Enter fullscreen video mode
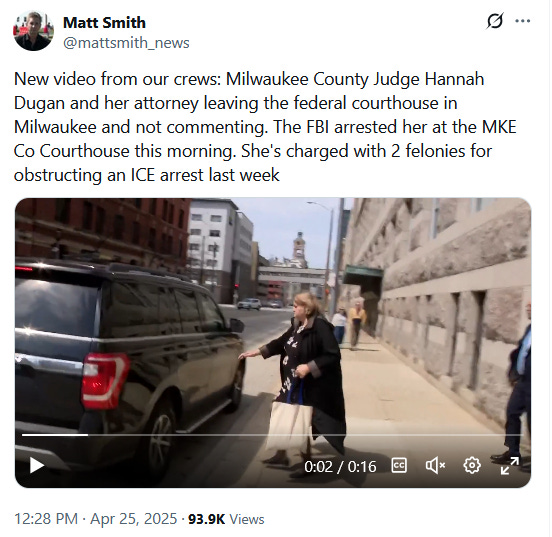 (x=509, y=466)
